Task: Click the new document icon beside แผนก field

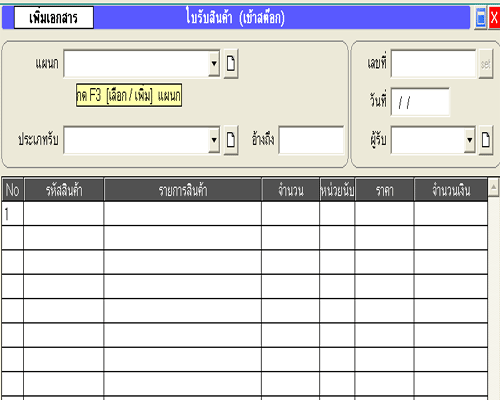Action: pyautogui.click(x=231, y=63)
